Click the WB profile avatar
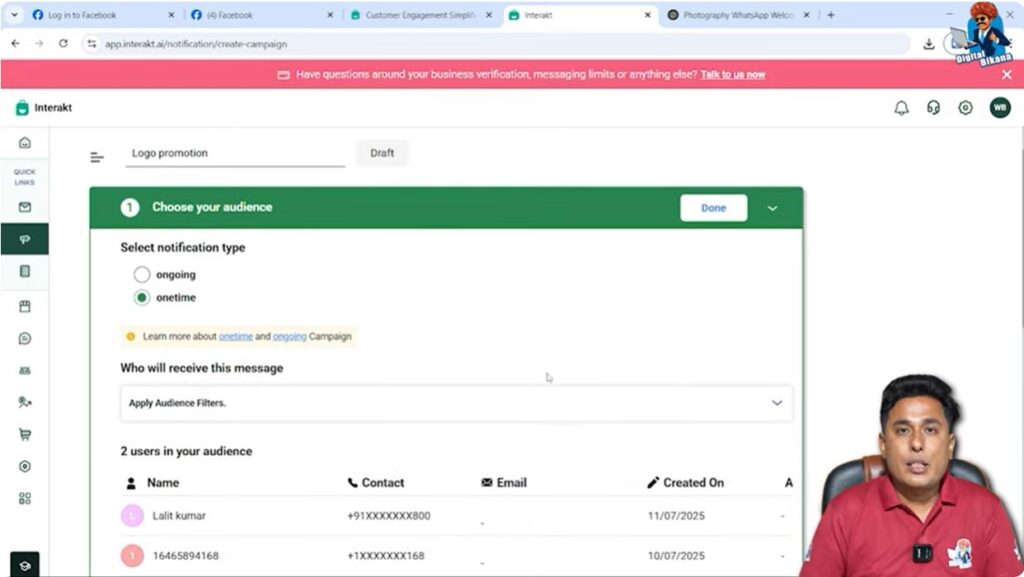This screenshot has width=1024, height=577. [x=1001, y=107]
